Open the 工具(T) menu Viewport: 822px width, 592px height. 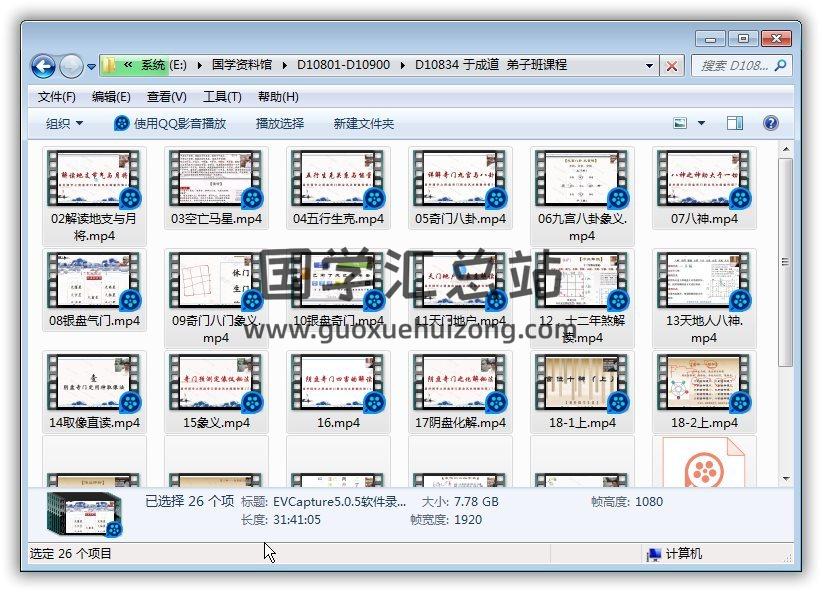click(222, 97)
